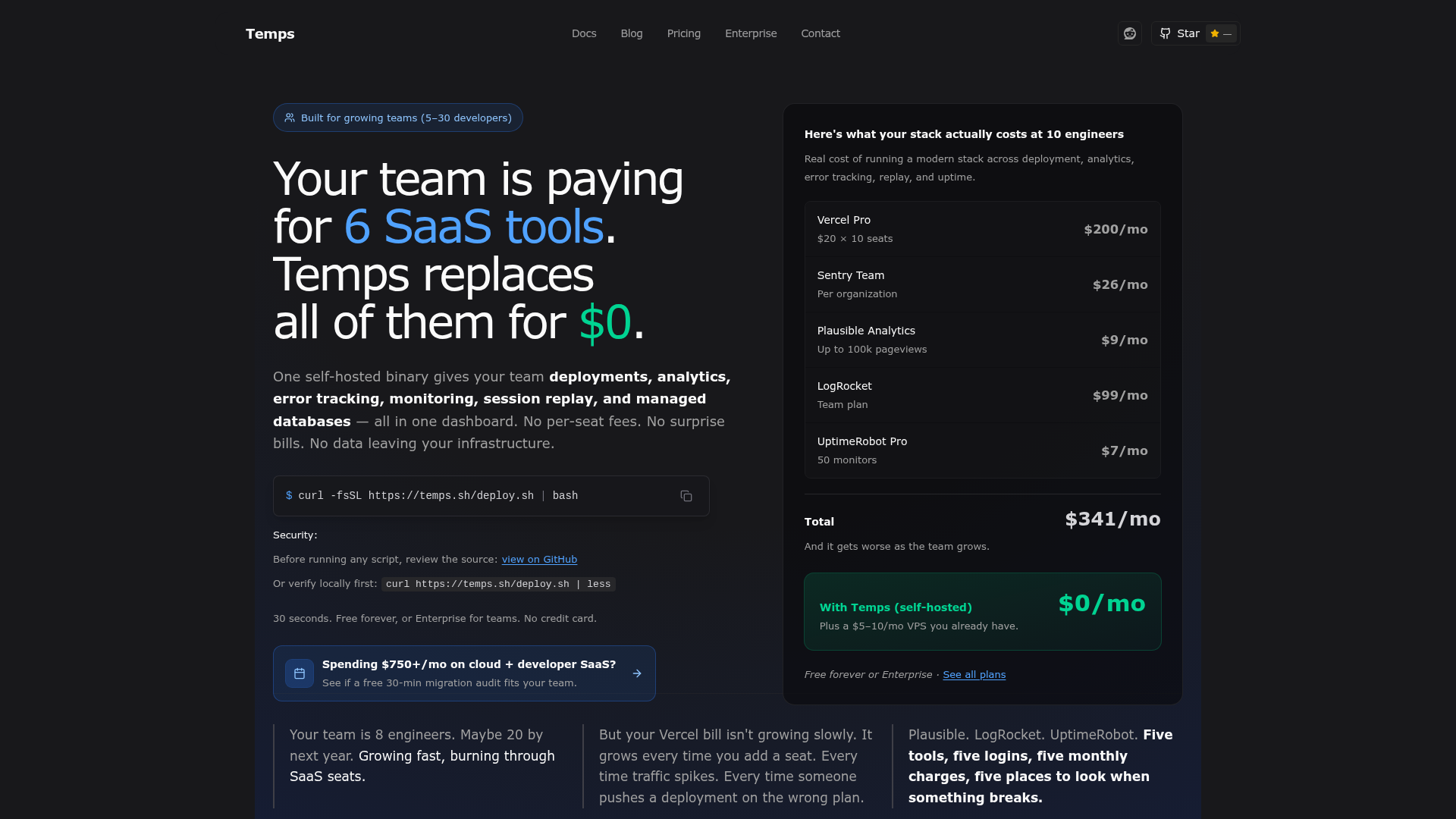
Task: Click the Plausible Analytics cost row
Action: (x=982, y=340)
